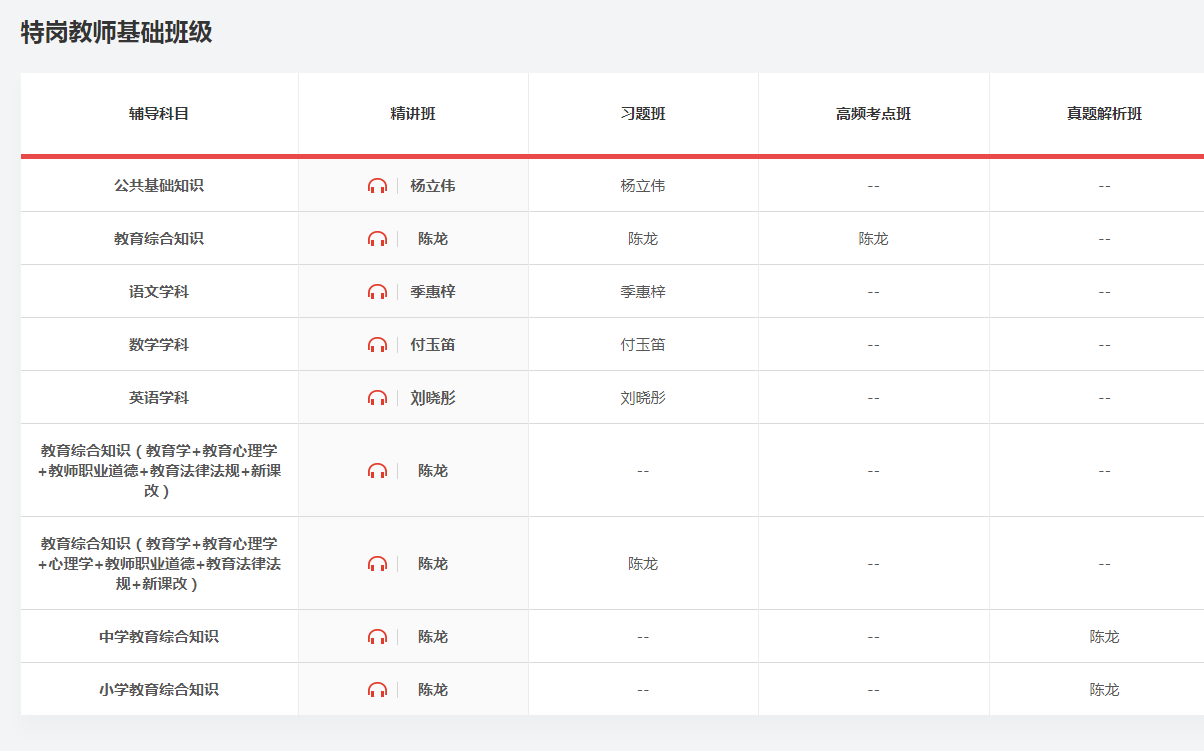Play audio icon next to 季惠梓 in 精讲班

tap(377, 292)
